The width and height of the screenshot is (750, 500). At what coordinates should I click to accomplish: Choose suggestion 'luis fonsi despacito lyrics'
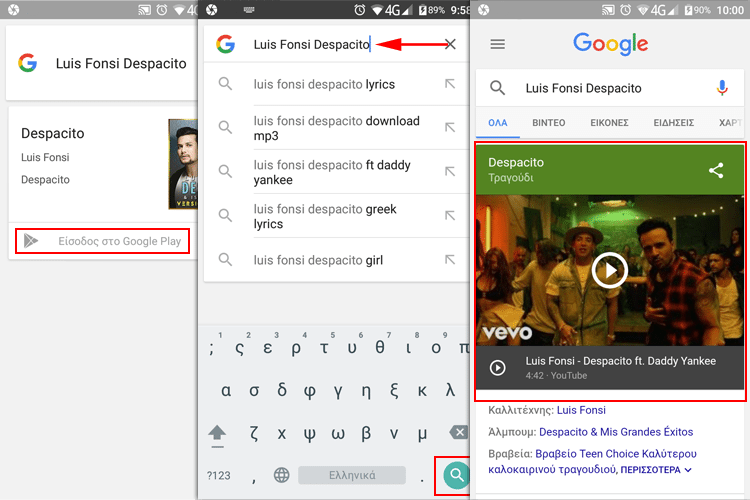point(324,84)
